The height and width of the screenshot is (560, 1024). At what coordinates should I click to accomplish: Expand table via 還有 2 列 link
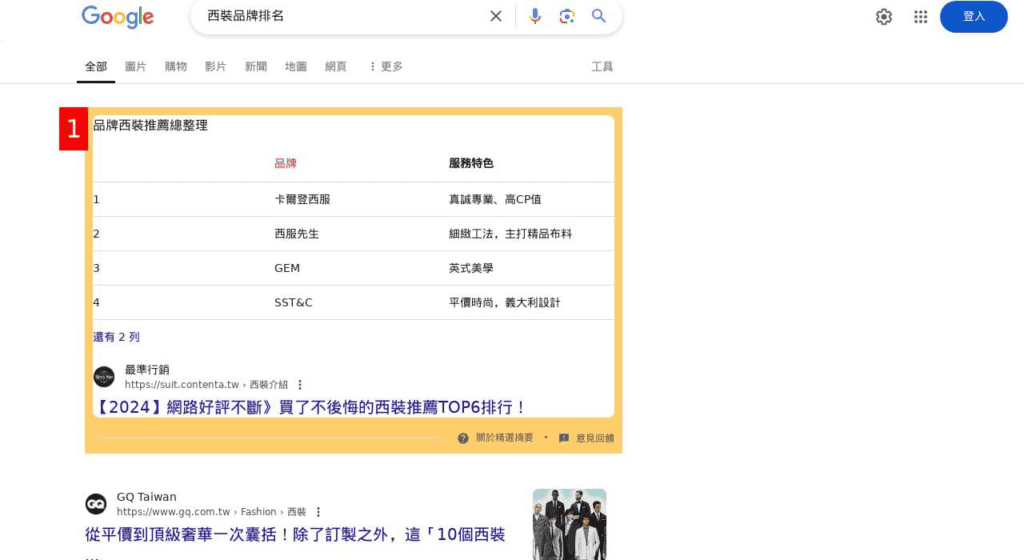pyautogui.click(x=116, y=337)
